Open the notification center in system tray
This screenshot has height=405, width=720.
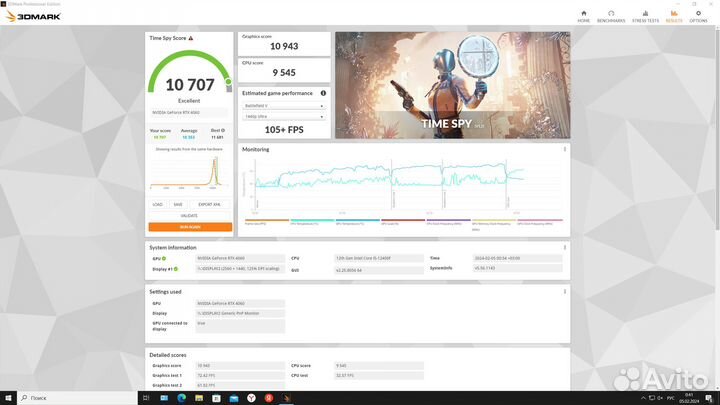[x=709, y=398]
